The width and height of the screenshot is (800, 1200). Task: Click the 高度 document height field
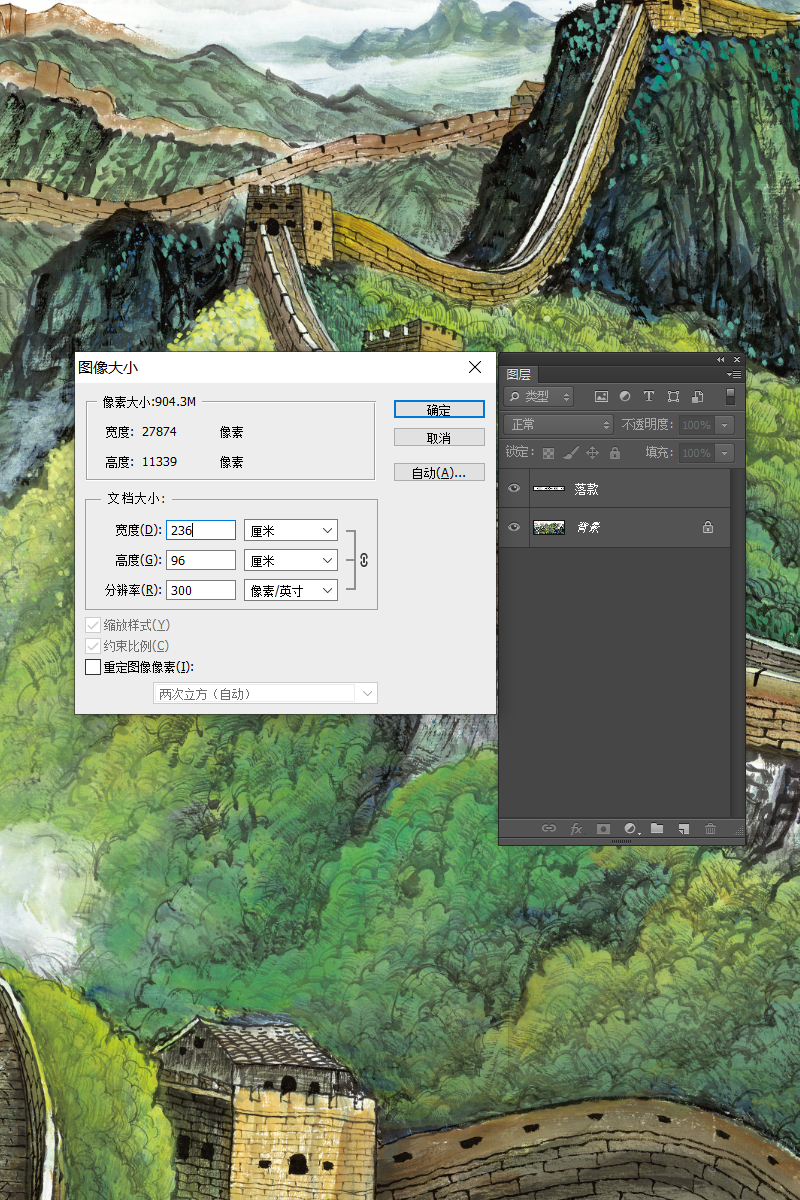pos(201,560)
